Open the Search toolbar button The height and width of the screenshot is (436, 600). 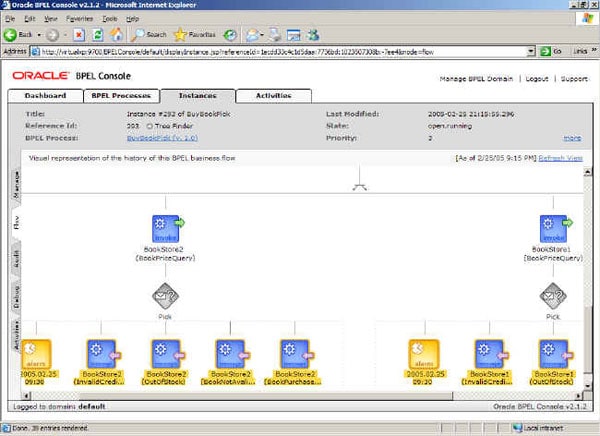[x=148, y=35]
